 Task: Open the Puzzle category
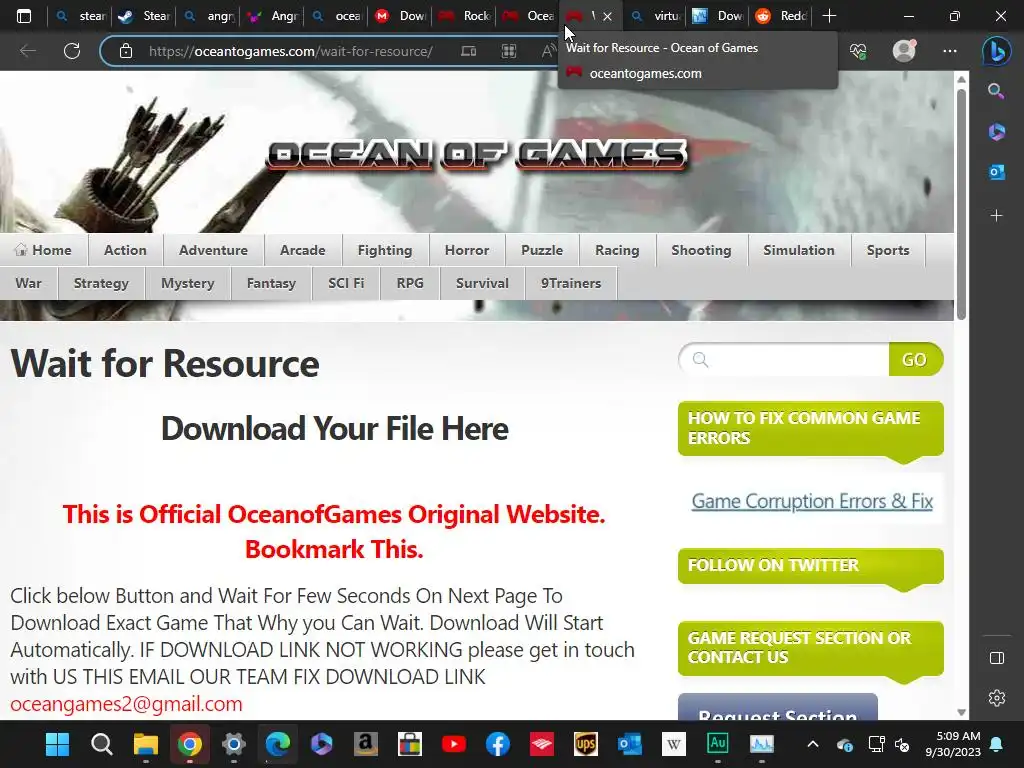tap(542, 250)
